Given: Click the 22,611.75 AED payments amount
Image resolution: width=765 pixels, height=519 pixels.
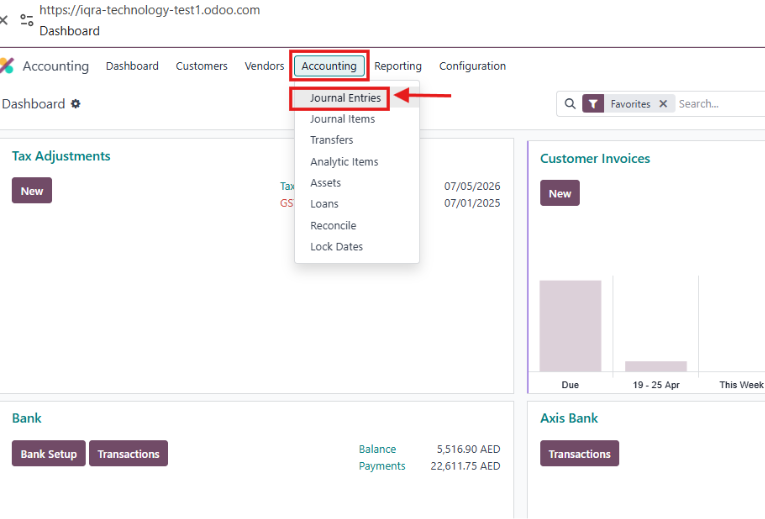Looking at the screenshot, I should tap(465, 466).
